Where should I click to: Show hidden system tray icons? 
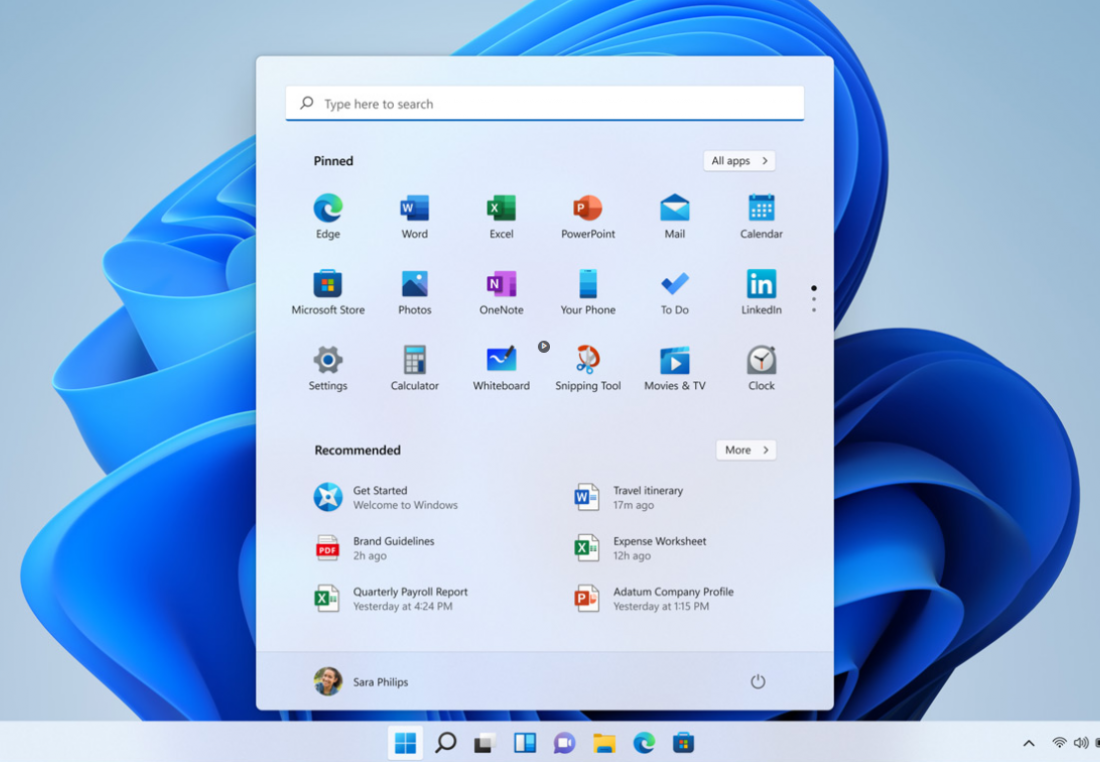coord(1028,742)
